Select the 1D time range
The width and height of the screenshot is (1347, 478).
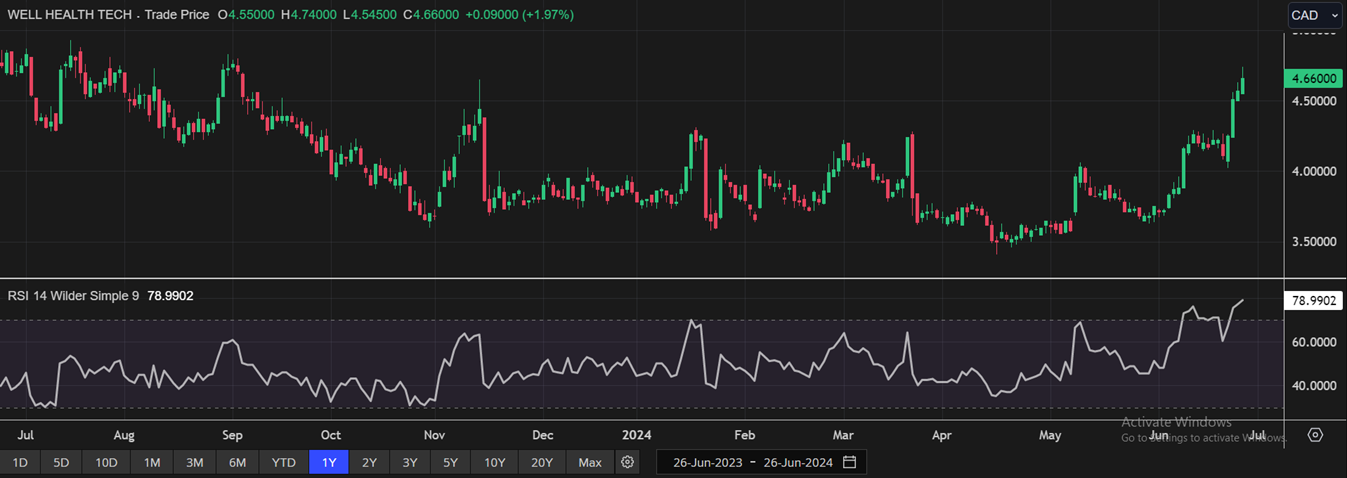coord(20,462)
